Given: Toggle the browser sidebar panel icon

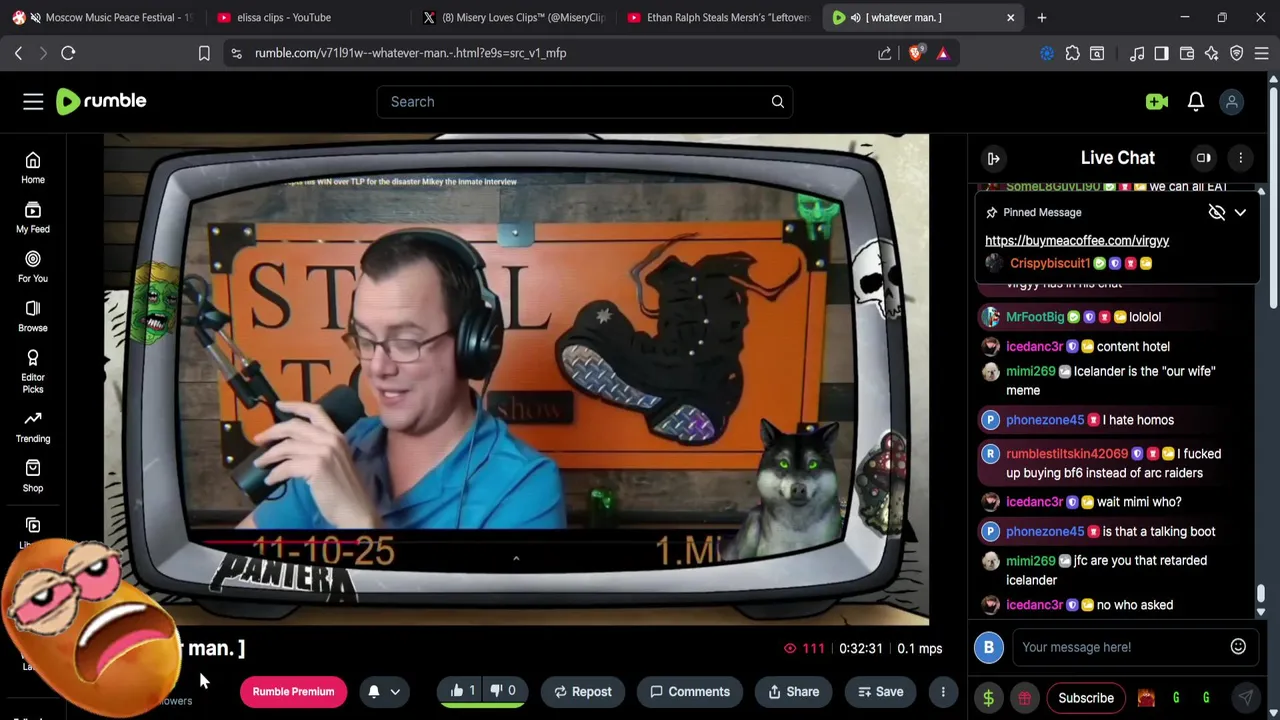Looking at the screenshot, I should pos(1161,53).
